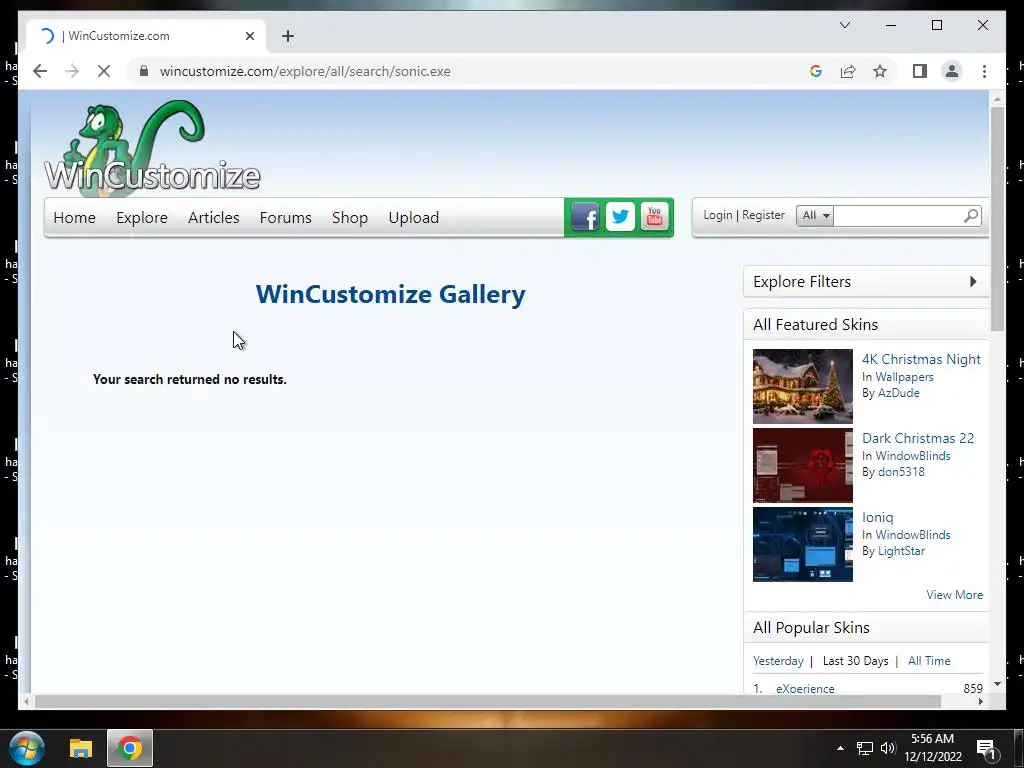Click the browser address bar URL
1024x768 pixels.
pyautogui.click(x=305, y=71)
